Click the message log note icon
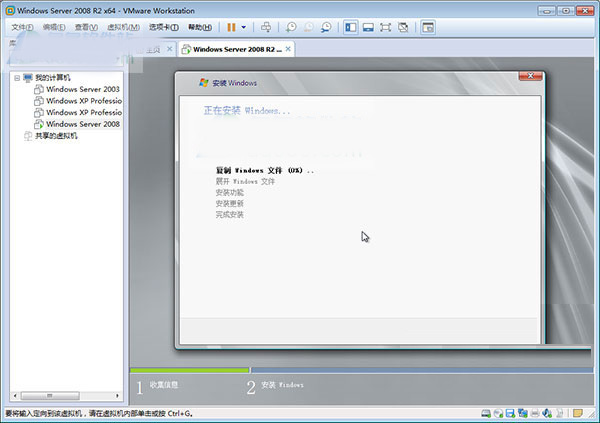Screen dimensions: 600x423 click(x=577, y=413)
